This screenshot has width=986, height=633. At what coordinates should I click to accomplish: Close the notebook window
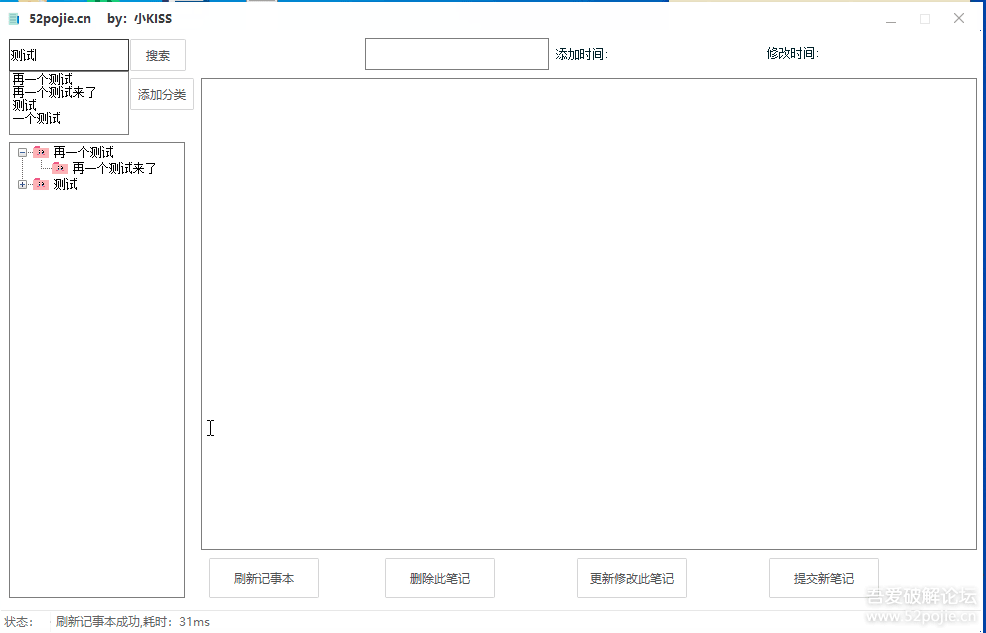point(958,18)
